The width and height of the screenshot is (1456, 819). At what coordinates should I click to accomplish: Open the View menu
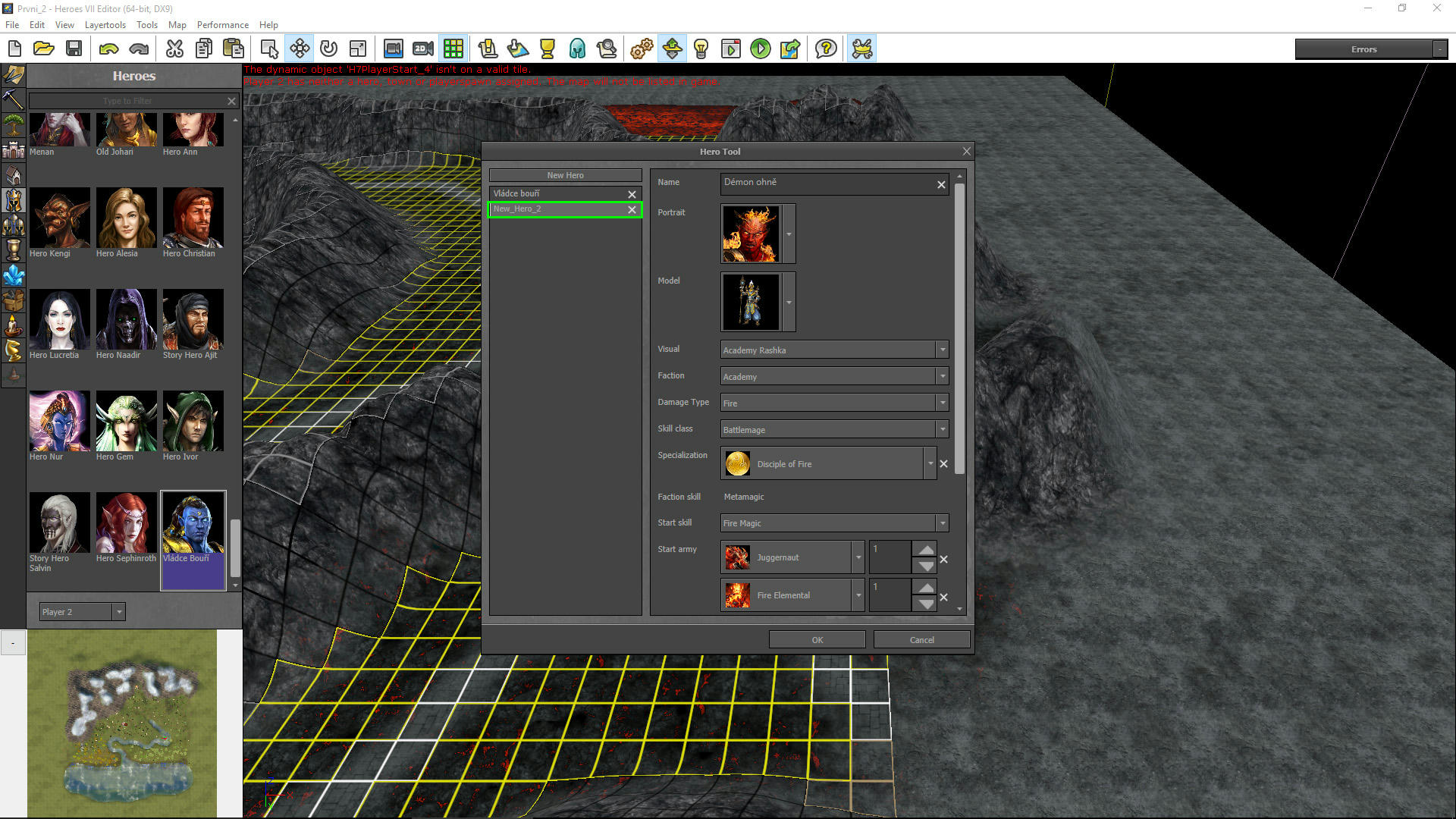64,25
